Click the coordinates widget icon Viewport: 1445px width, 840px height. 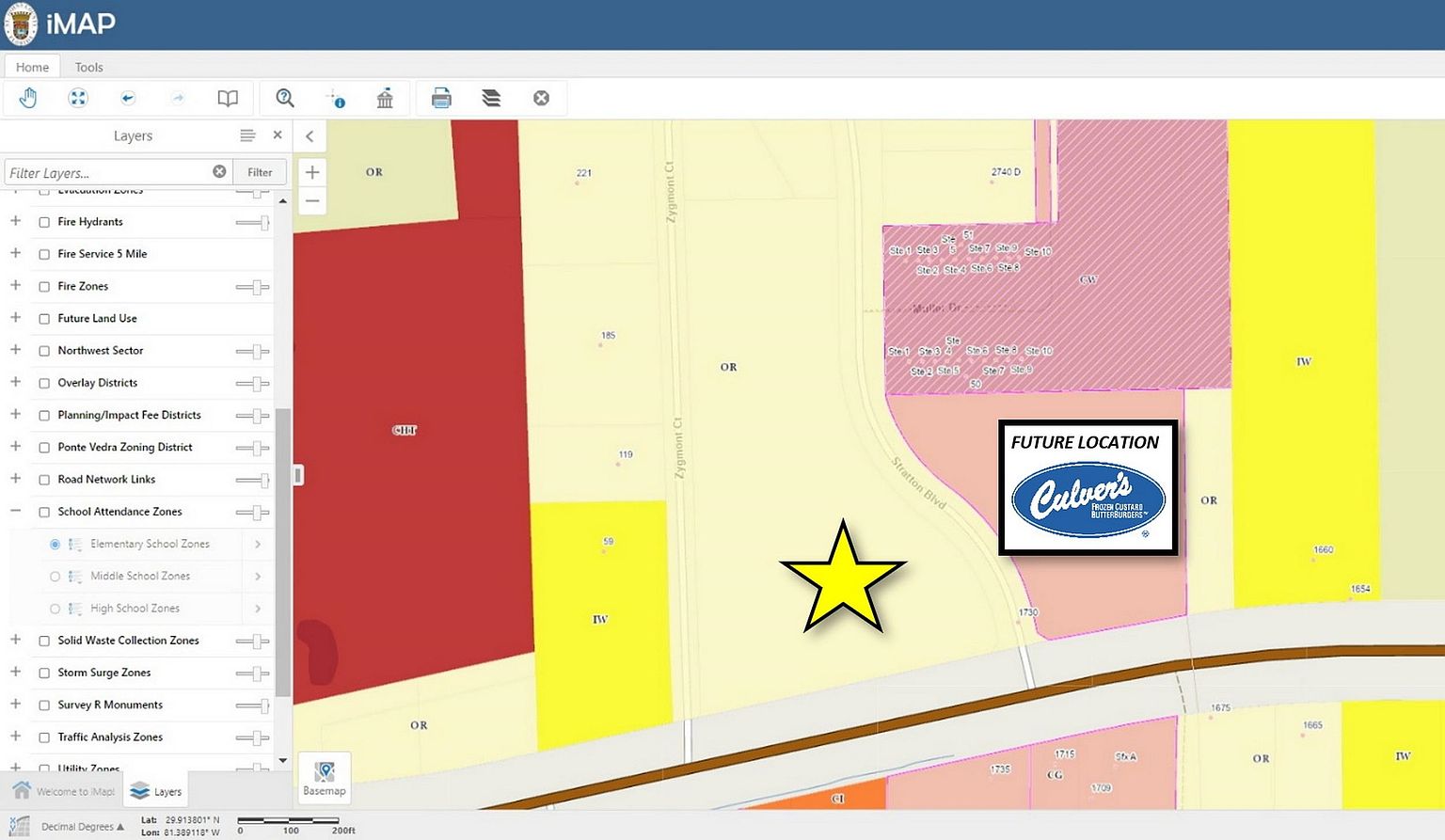tap(19, 826)
